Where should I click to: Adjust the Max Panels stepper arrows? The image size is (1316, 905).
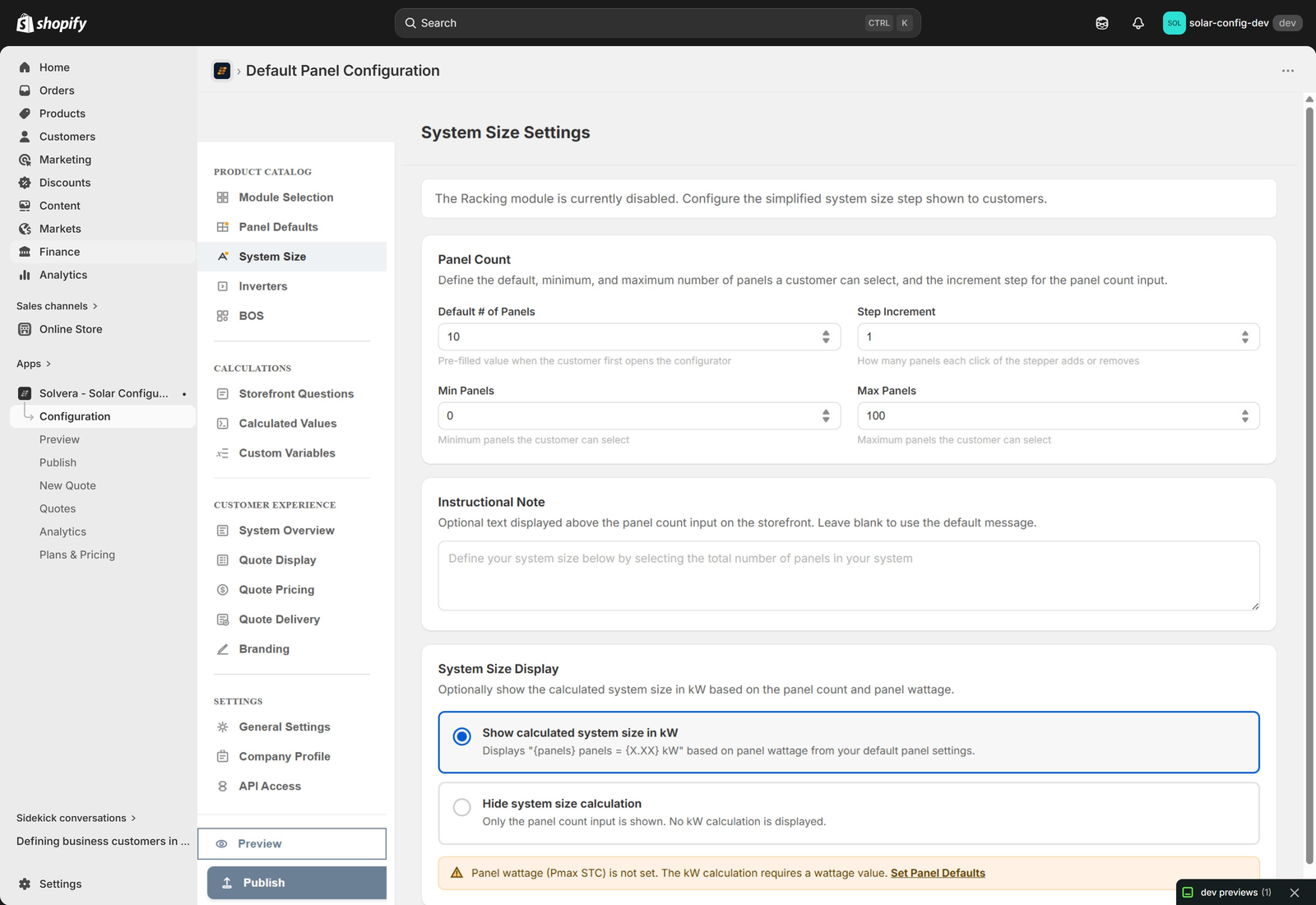pyautogui.click(x=1245, y=415)
